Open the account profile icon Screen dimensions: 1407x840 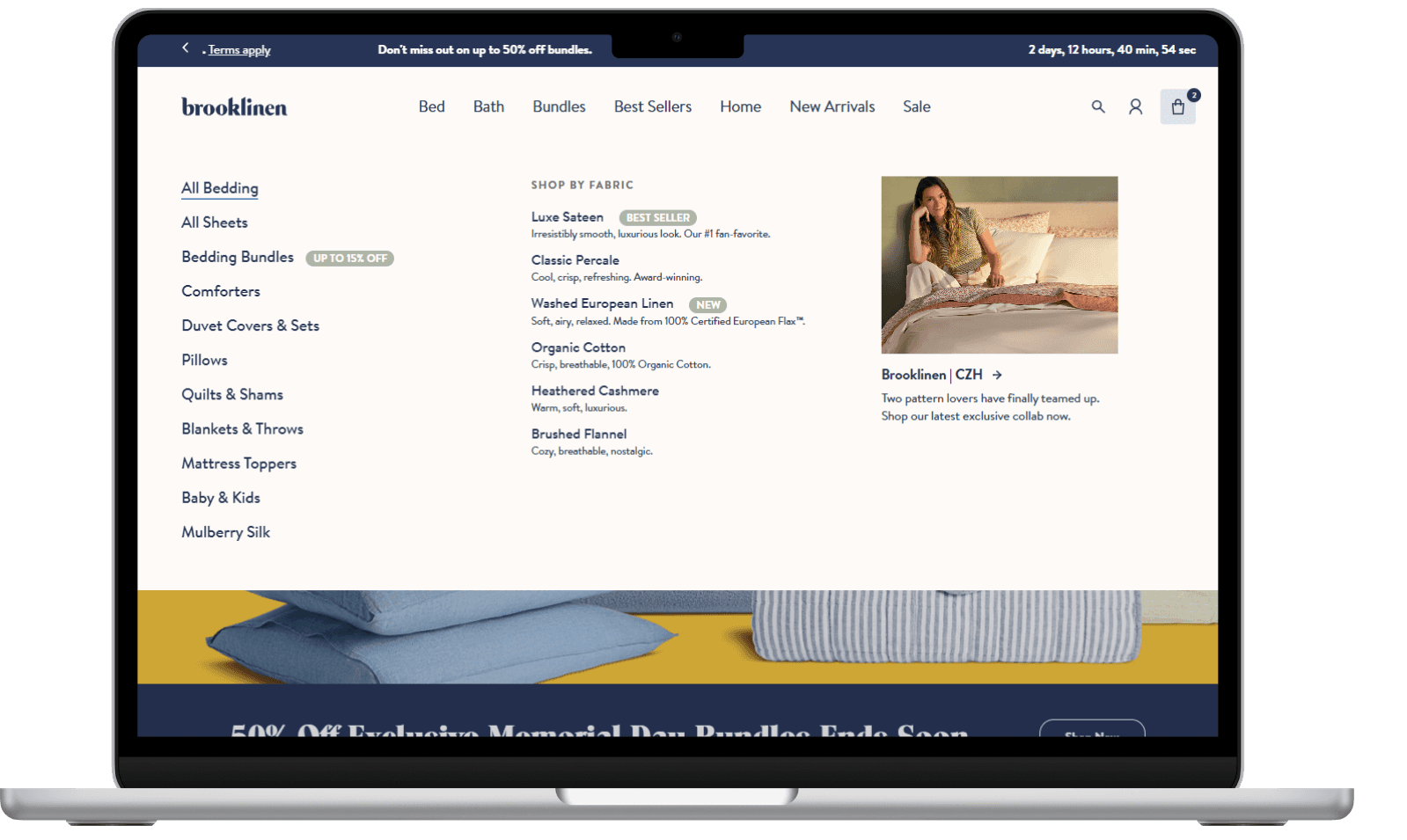pyautogui.click(x=1136, y=106)
